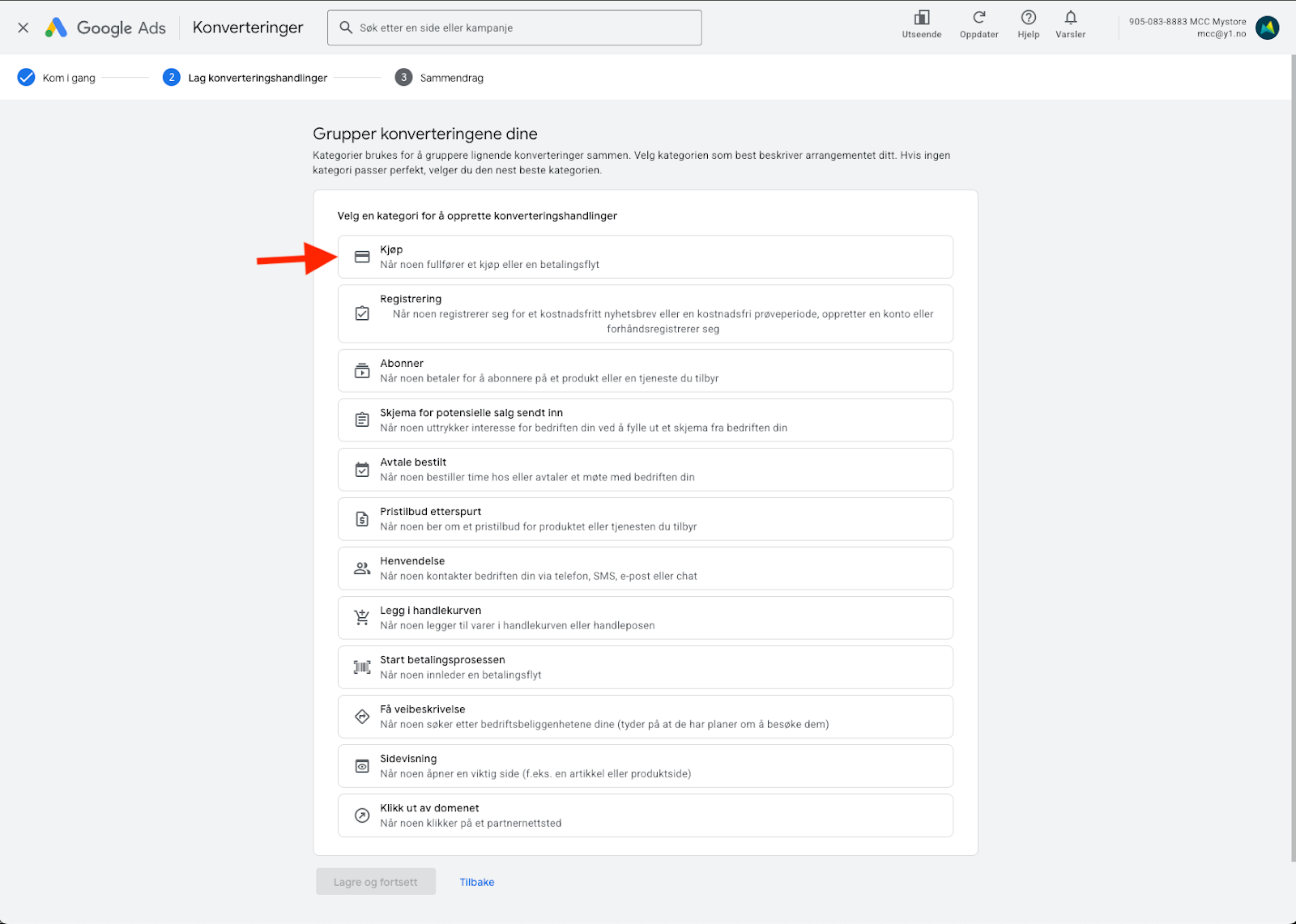Click the Legg i handlekurven cart icon
The height and width of the screenshot is (924, 1296).
pos(362,618)
